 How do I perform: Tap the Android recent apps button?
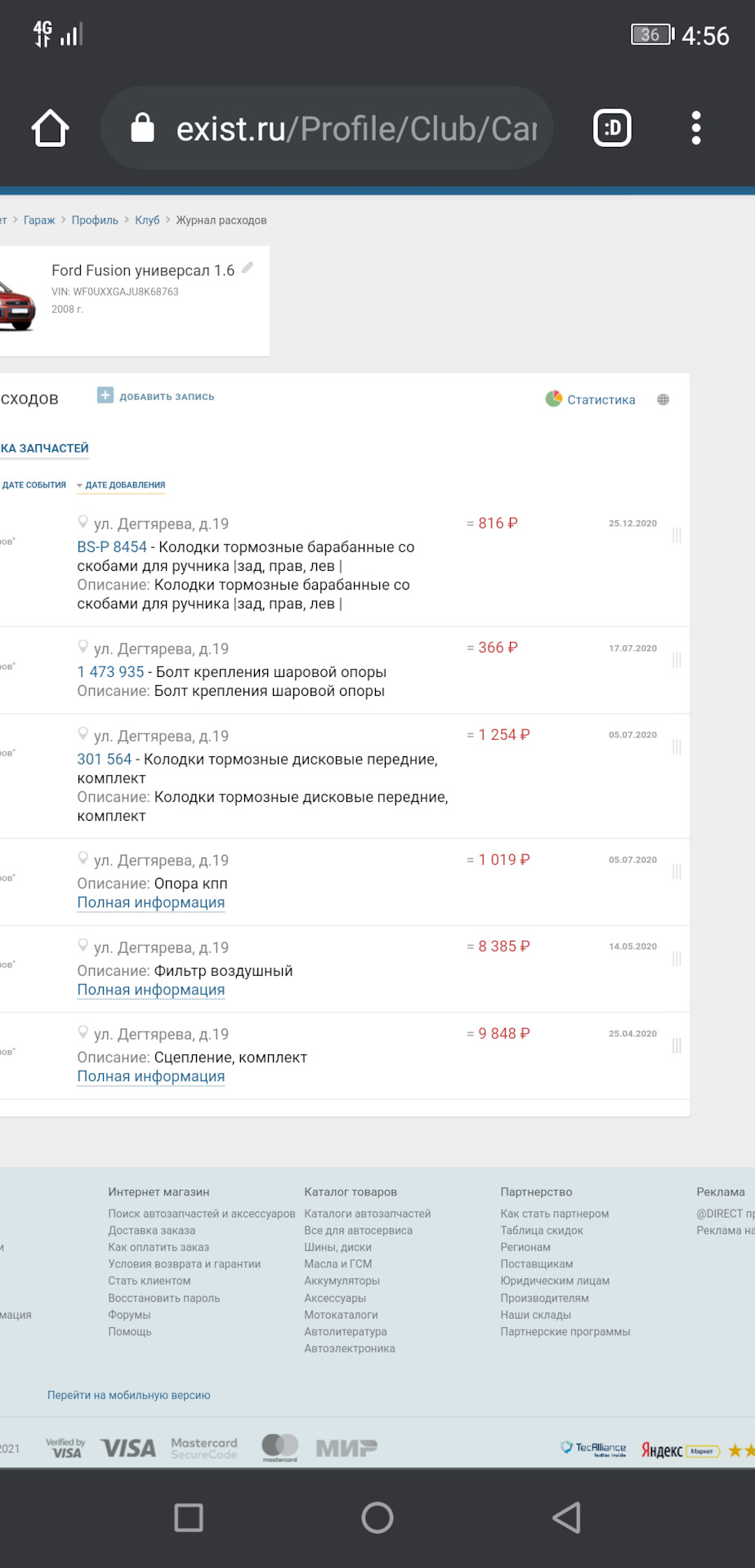click(189, 1517)
